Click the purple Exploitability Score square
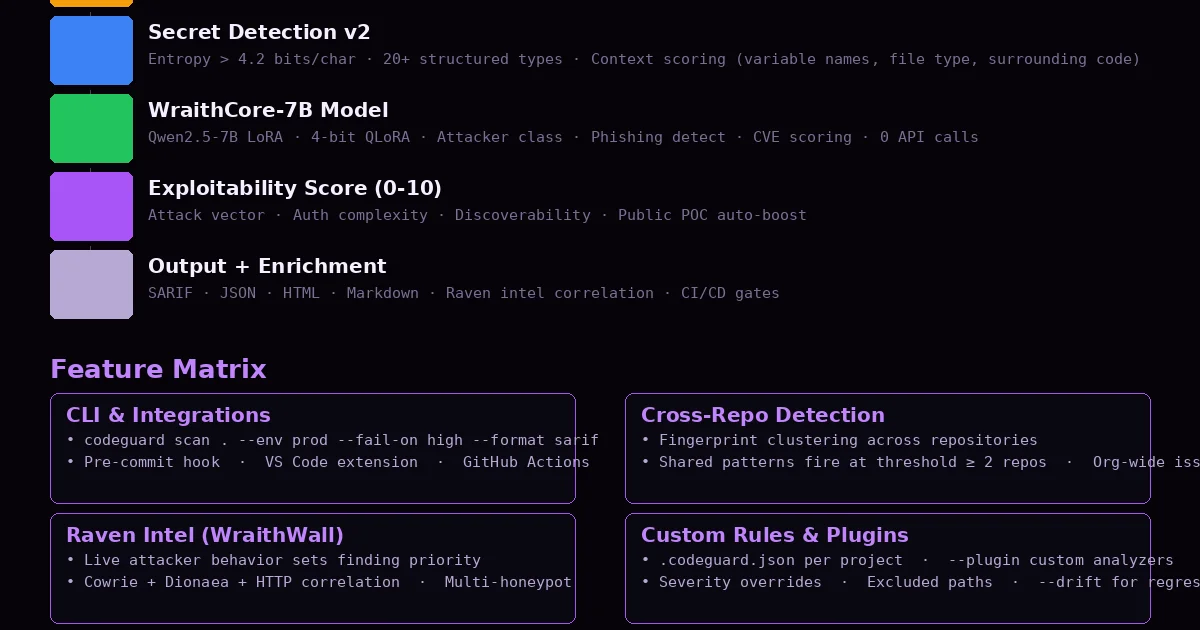The height and width of the screenshot is (630, 1200). click(x=91, y=206)
